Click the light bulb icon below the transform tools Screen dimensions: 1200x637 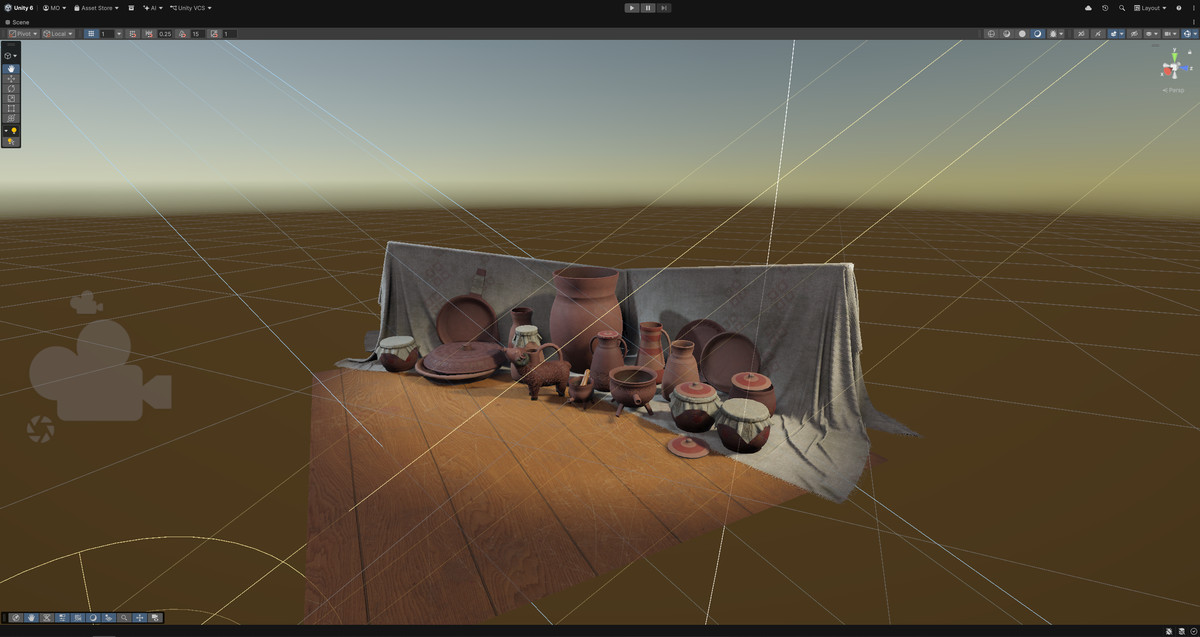(13, 131)
